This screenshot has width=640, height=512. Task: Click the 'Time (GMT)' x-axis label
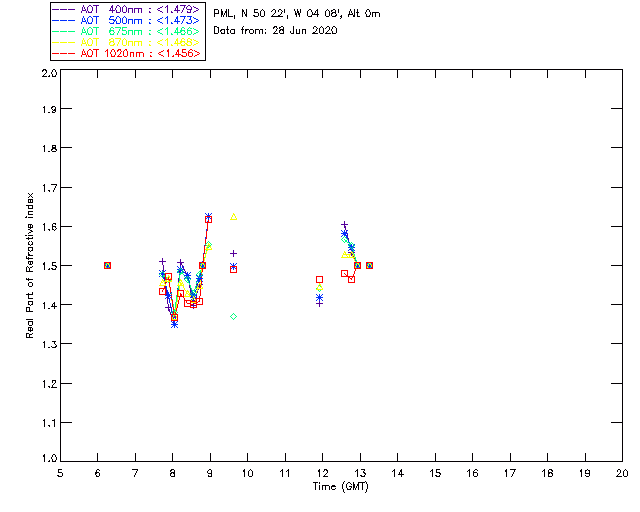coord(341,487)
